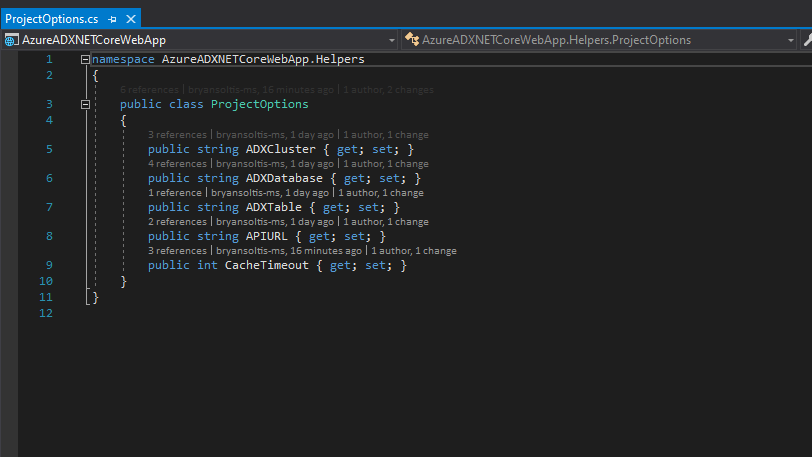Open the AzureADXNETCoreWebApp project dropdown
Image resolution: width=812 pixels, height=457 pixels.
(391, 40)
